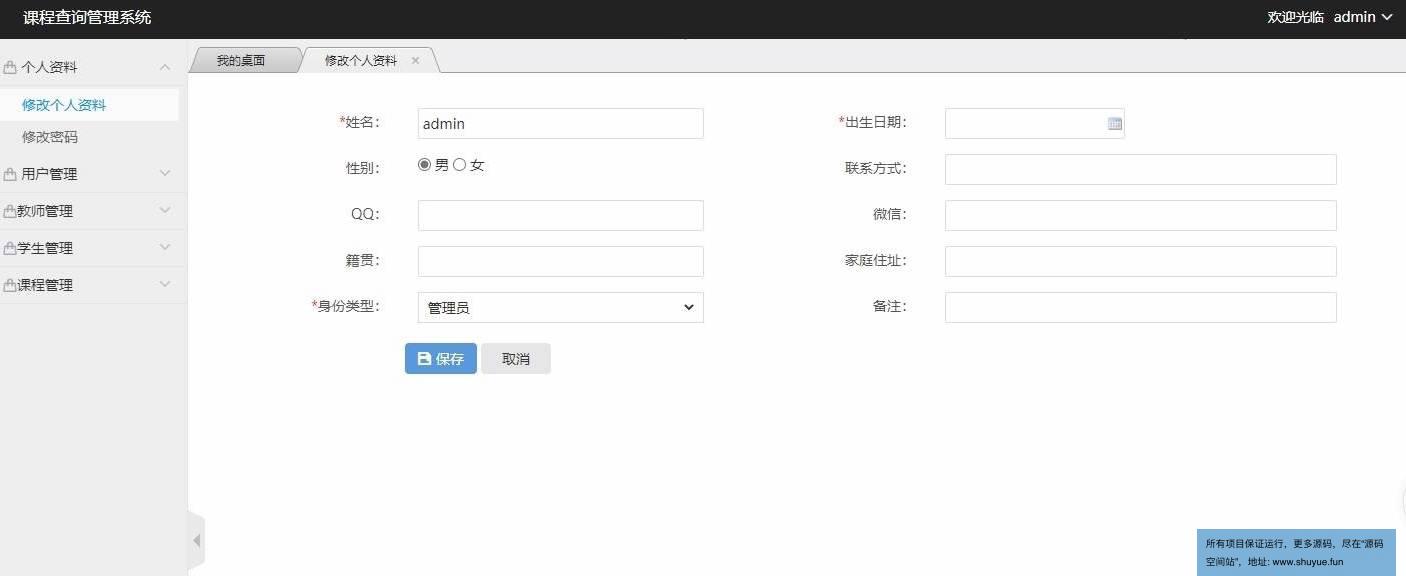Select the 男 gender radio button
The width and height of the screenshot is (1406, 576).
[424, 165]
